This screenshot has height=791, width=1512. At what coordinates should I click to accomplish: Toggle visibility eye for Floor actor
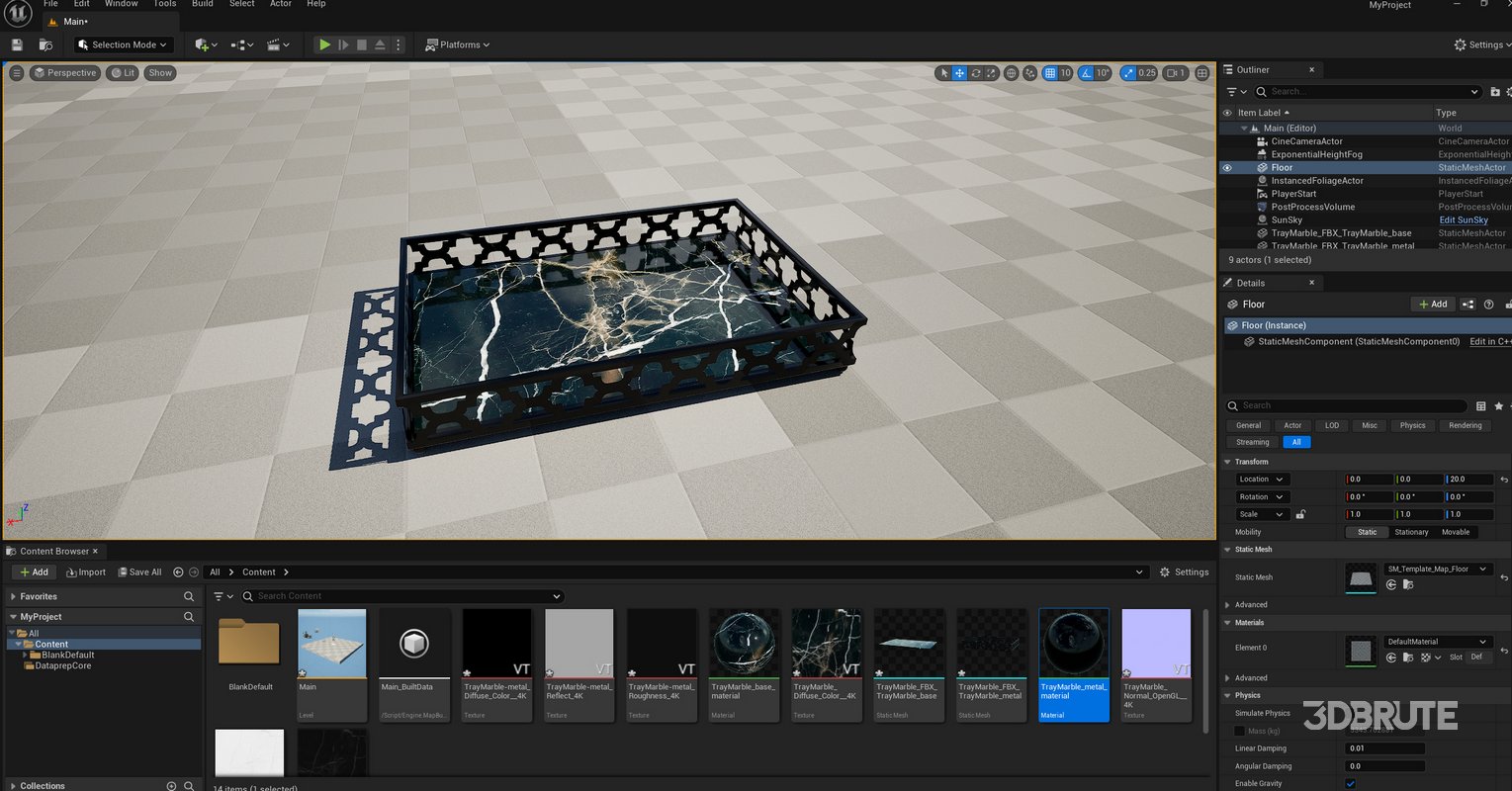coord(1227,168)
